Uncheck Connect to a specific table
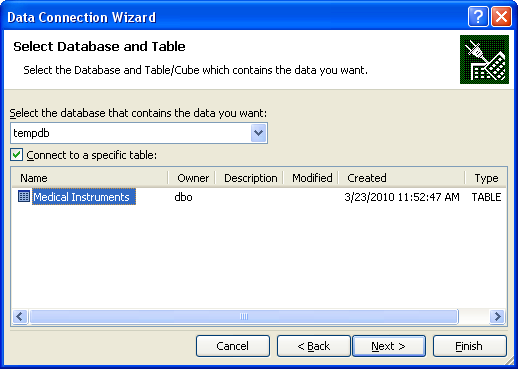Viewport: 518px width, 369px height. [x=16, y=155]
